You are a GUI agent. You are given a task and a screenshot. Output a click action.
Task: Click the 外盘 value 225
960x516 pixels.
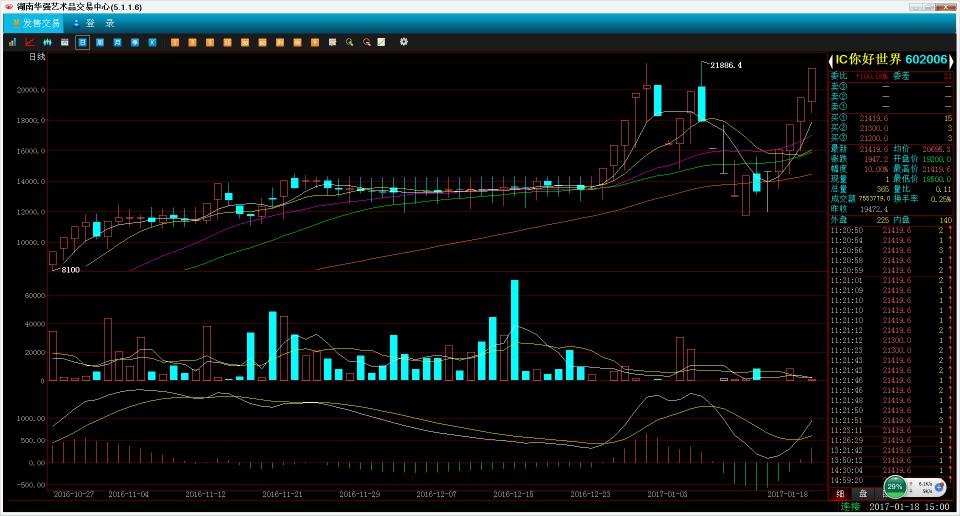click(882, 220)
